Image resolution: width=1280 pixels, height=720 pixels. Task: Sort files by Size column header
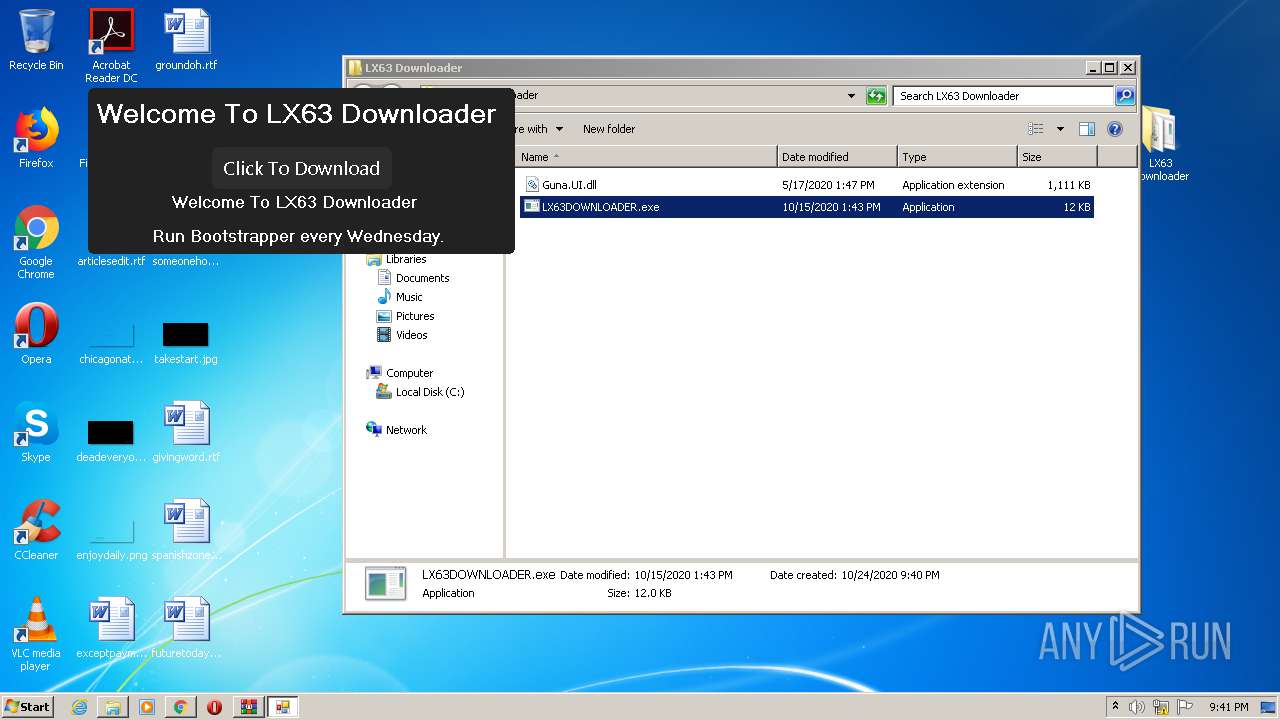coord(1057,157)
